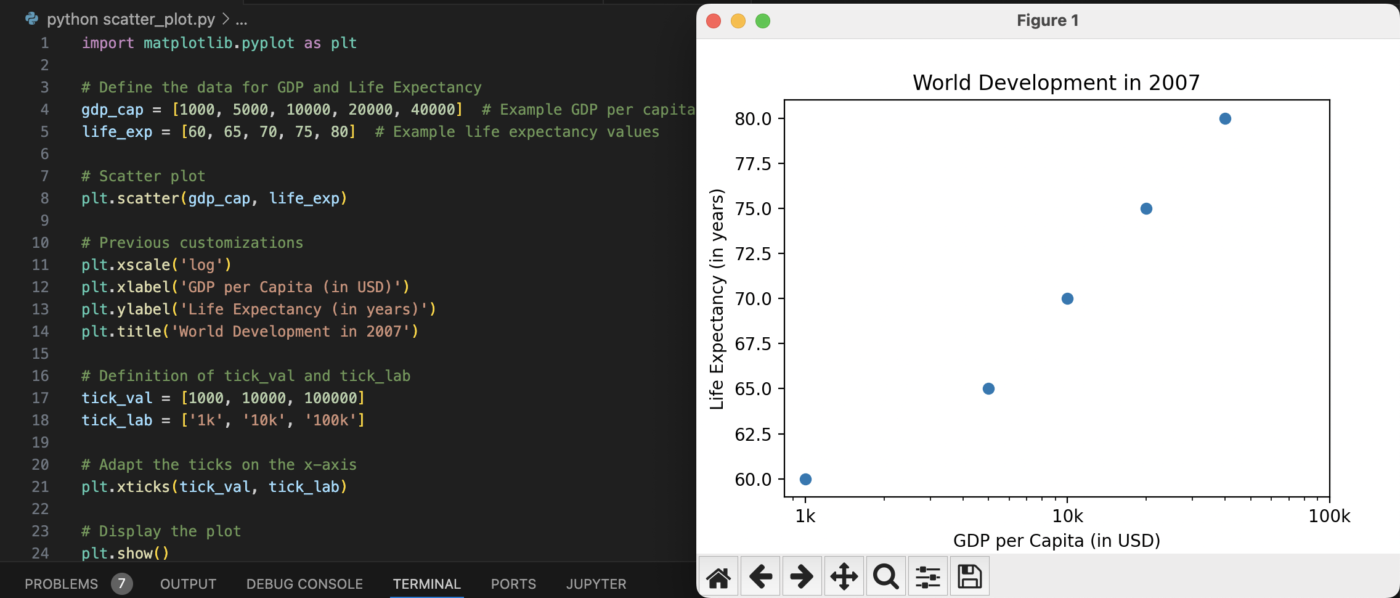Click Save figure floppy disk icon

(969, 577)
